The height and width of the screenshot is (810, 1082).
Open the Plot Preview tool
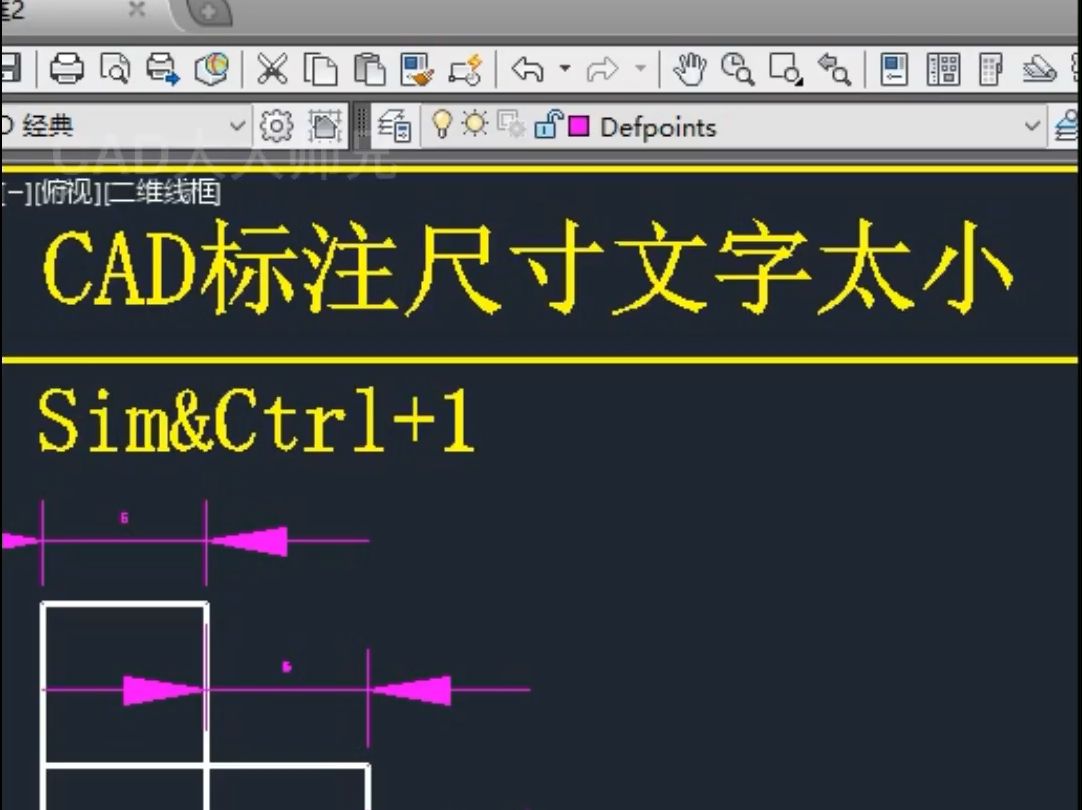click(x=117, y=69)
